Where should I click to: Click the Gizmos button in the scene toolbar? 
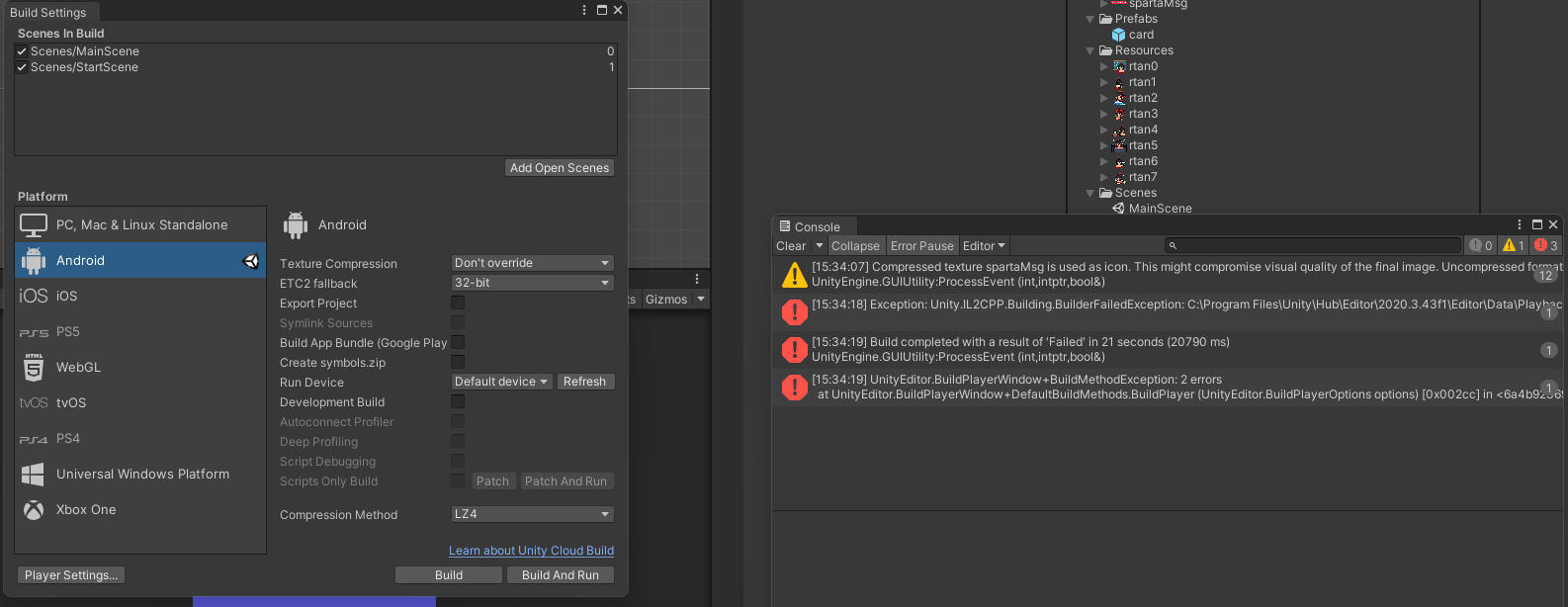coord(666,299)
